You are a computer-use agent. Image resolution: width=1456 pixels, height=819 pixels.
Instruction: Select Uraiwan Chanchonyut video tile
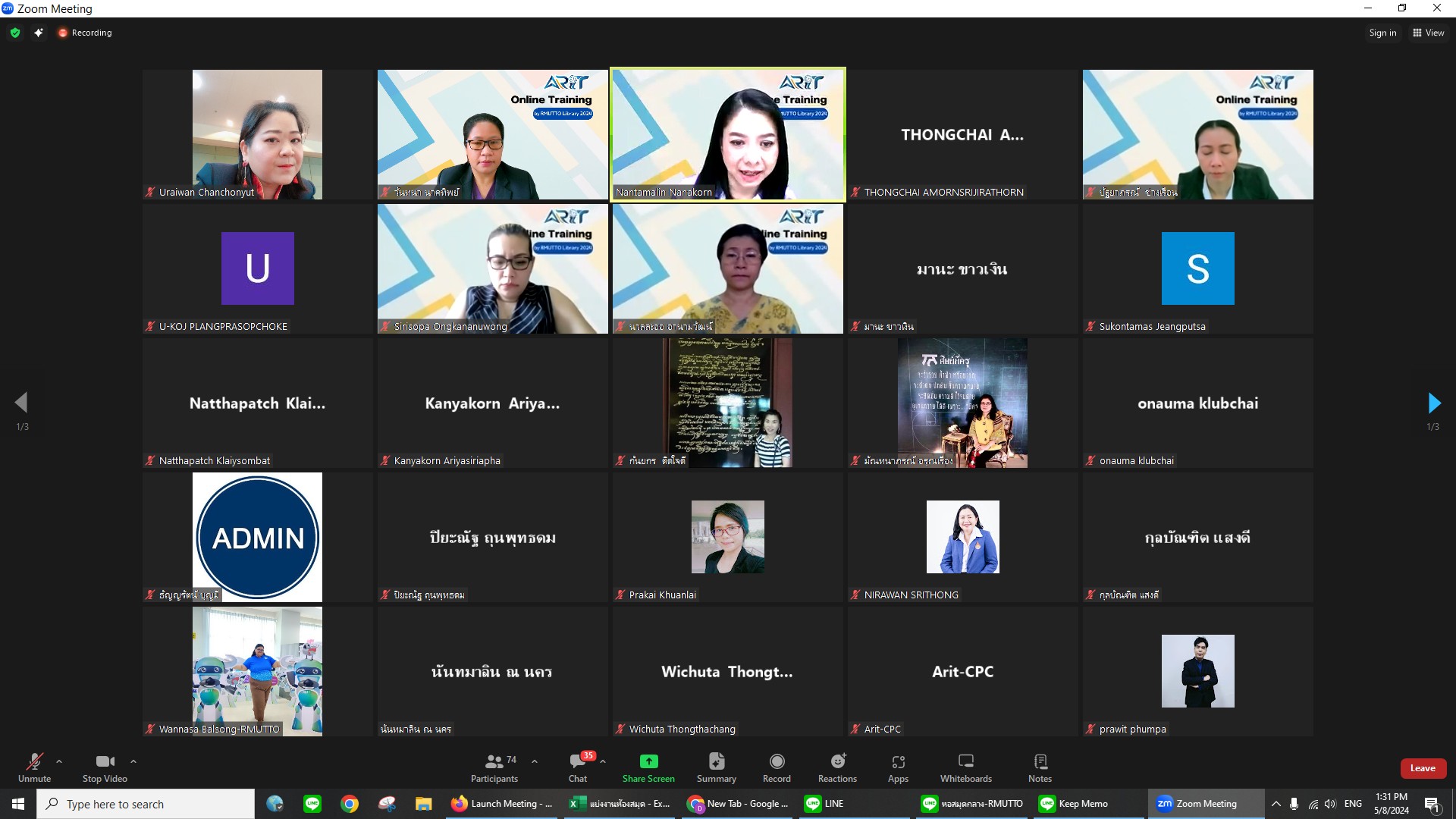tap(257, 134)
